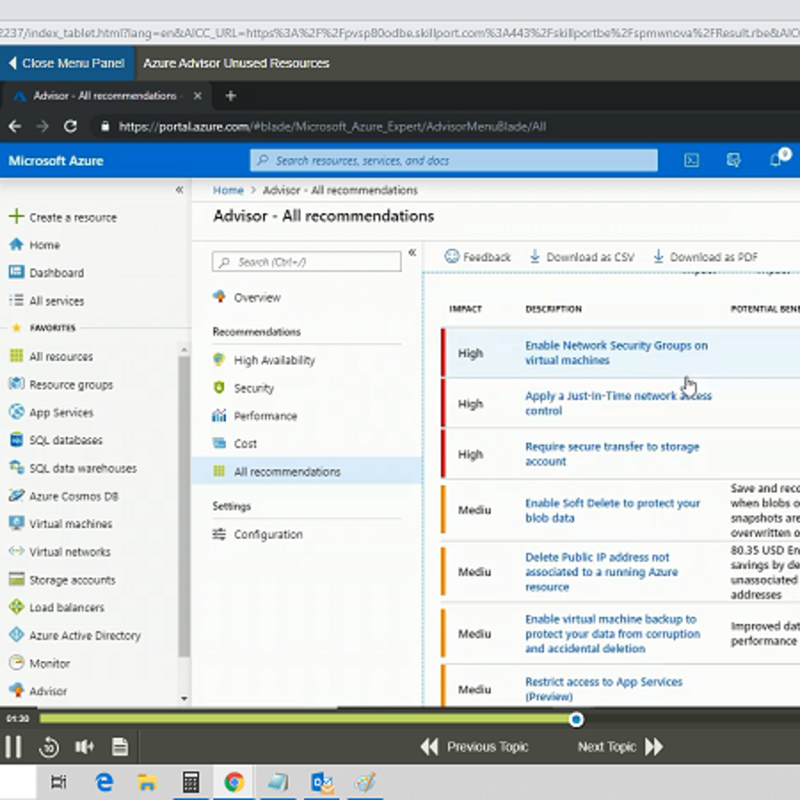Close the Menu Panel in the player

67,63
